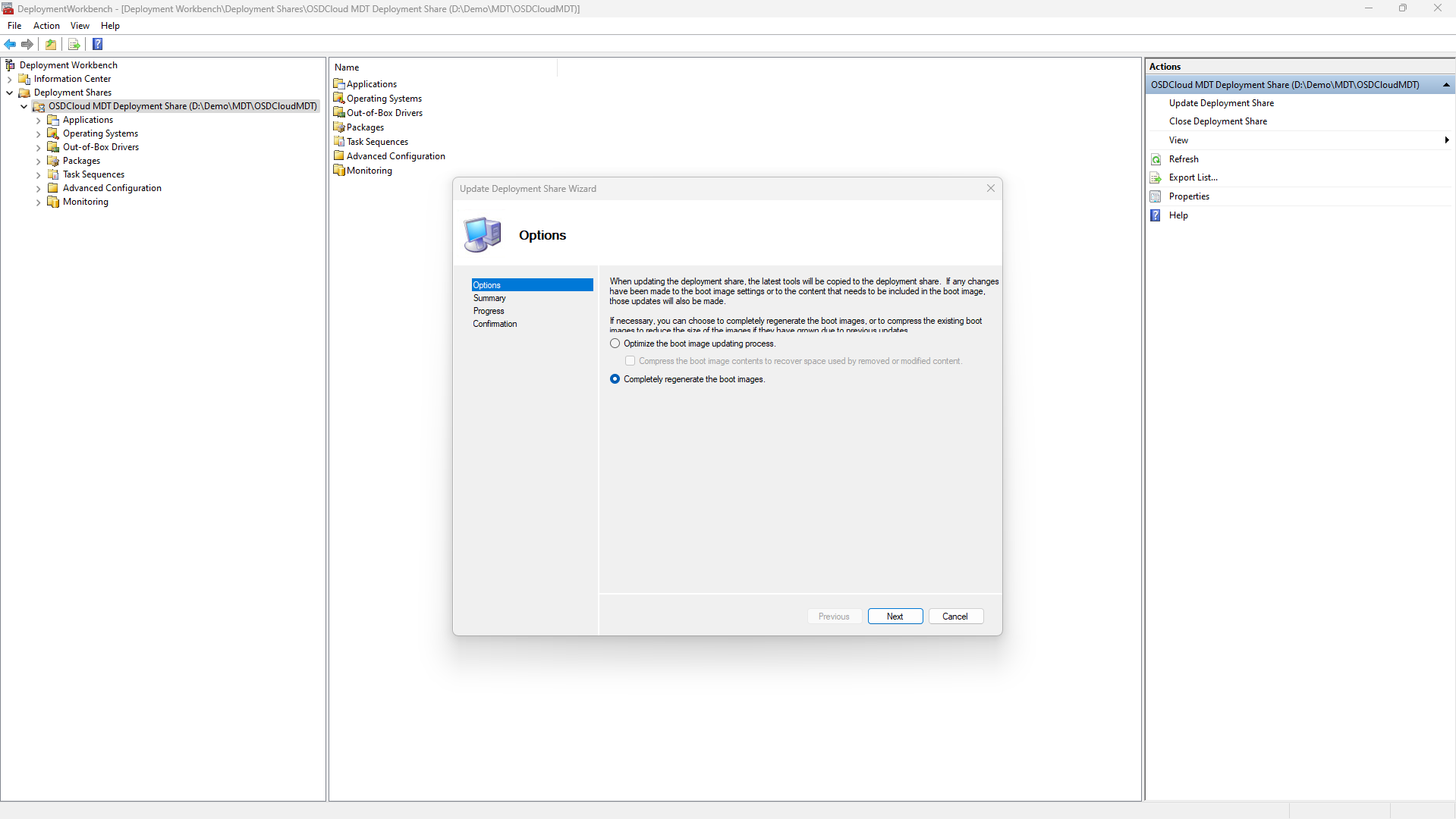This screenshot has width=1456, height=819.
Task: Click the up one level folder icon
Action: (51, 45)
